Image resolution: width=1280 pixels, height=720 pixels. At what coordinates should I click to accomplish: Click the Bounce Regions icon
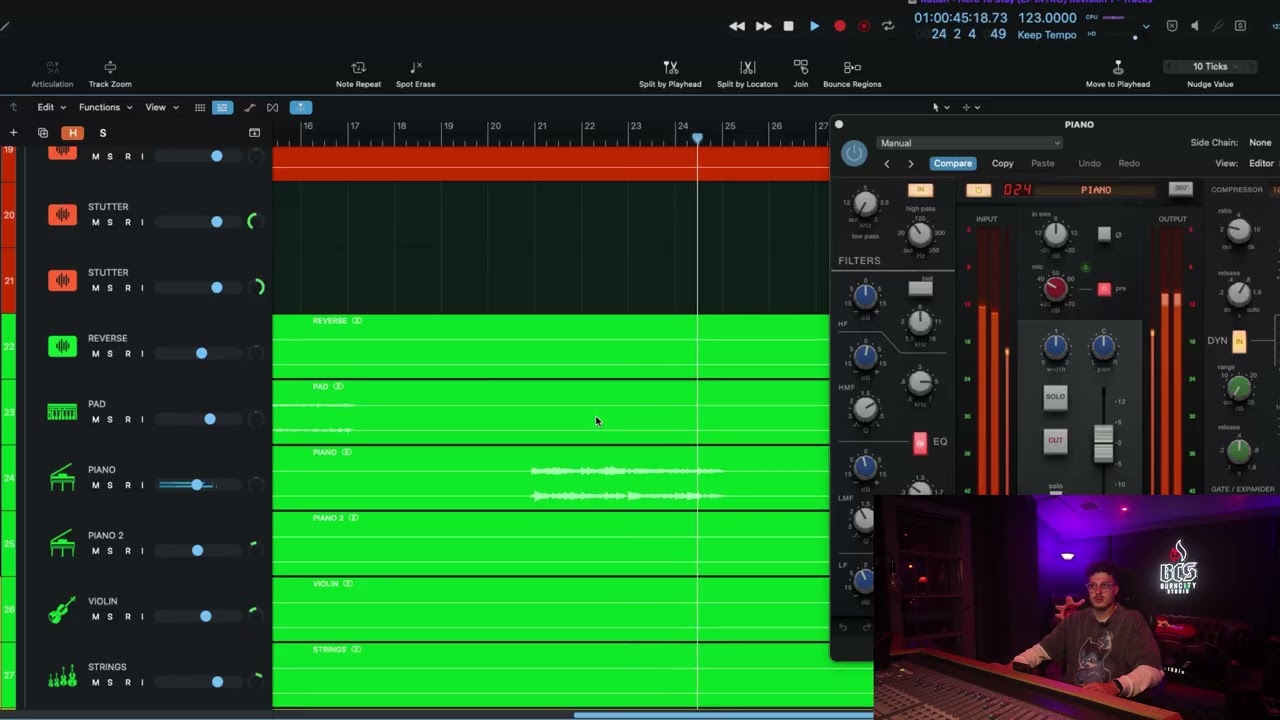pyautogui.click(x=852, y=68)
